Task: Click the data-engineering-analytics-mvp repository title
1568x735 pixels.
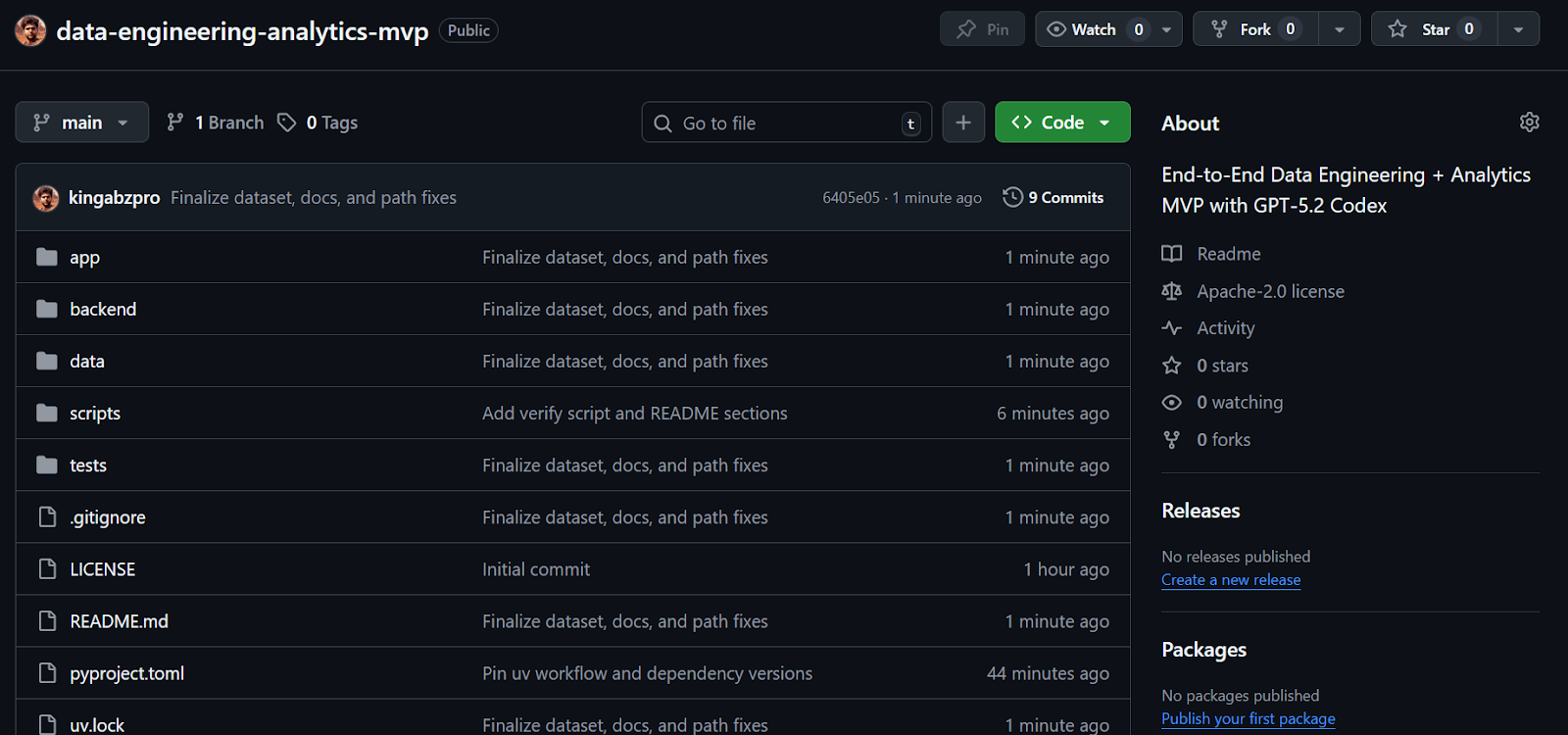Action: tap(242, 31)
